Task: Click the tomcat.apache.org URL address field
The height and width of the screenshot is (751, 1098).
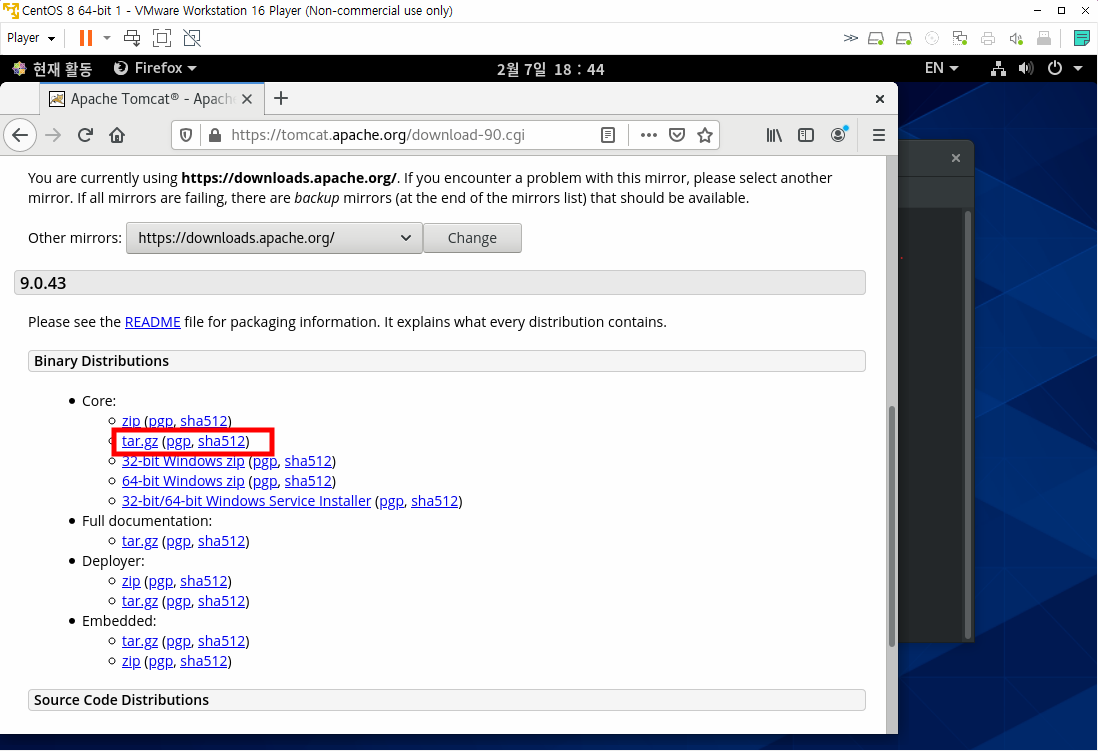Action: pyautogui.click(x=377, y=135)
